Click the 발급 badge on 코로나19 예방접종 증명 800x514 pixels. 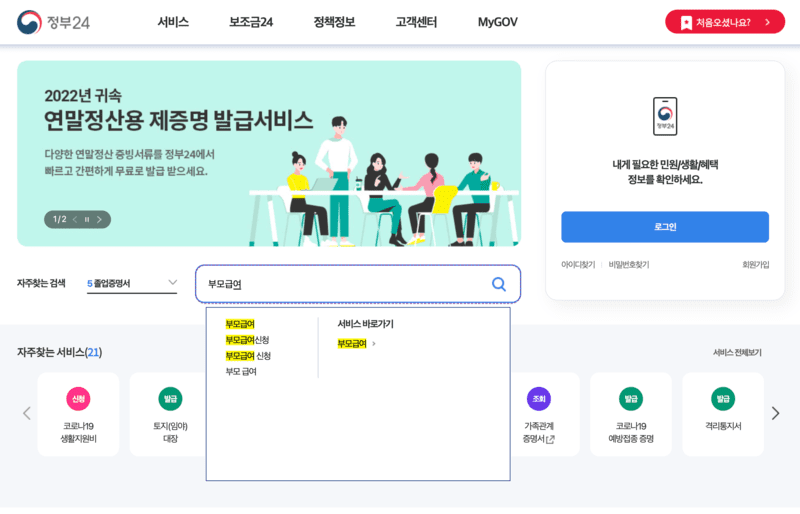631,399
